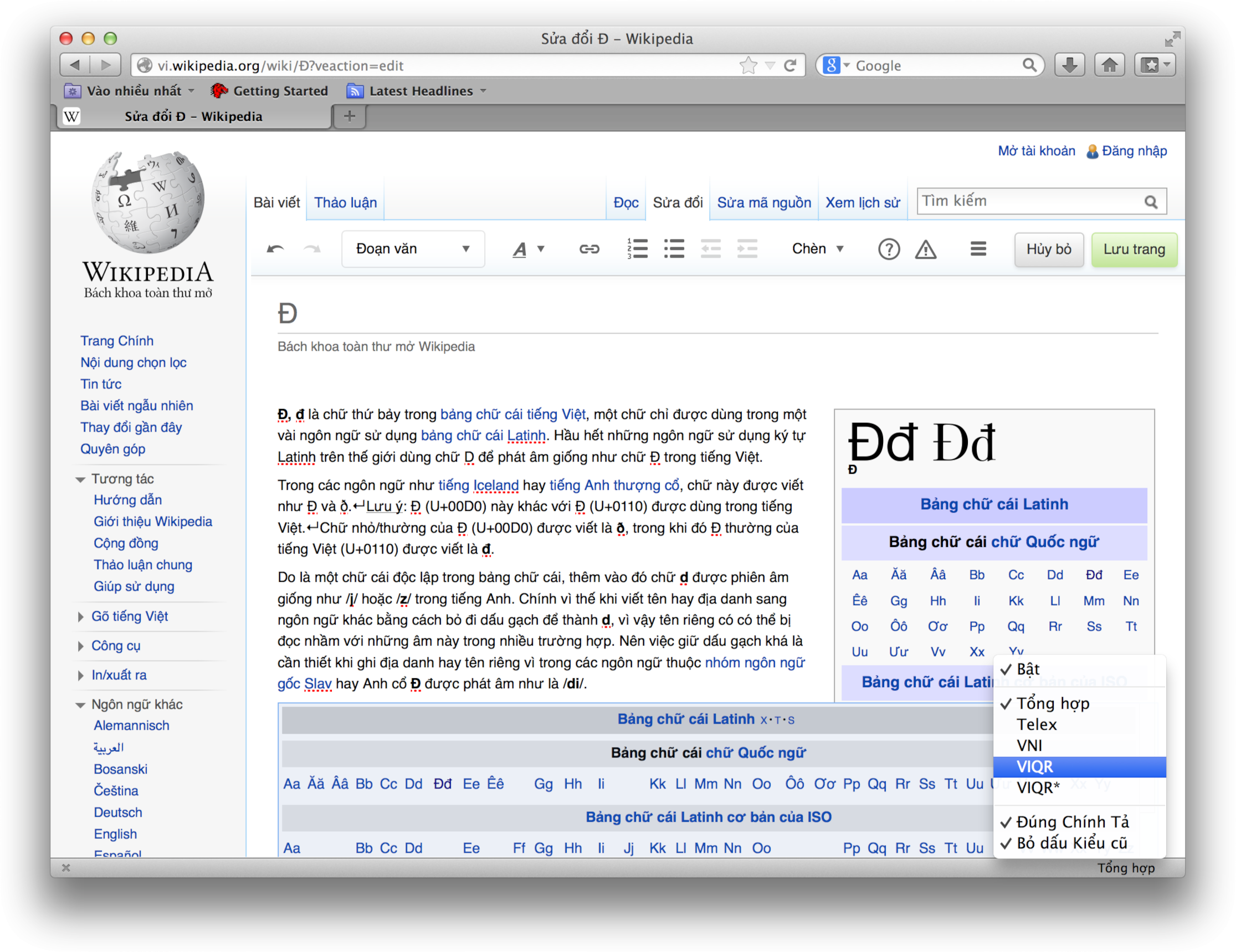Viewport: 1236px width, 952px height.
Task: Open Sửa mã nguồn tab
Action: (x=764, y=203)
